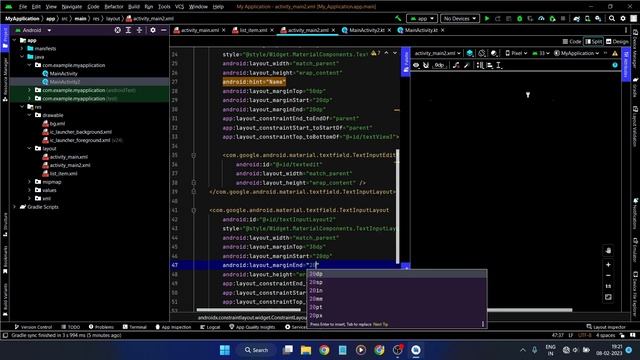Click Guidelines icon in design toolbar
Screen dimensions: 640x360
click(499, 65)
